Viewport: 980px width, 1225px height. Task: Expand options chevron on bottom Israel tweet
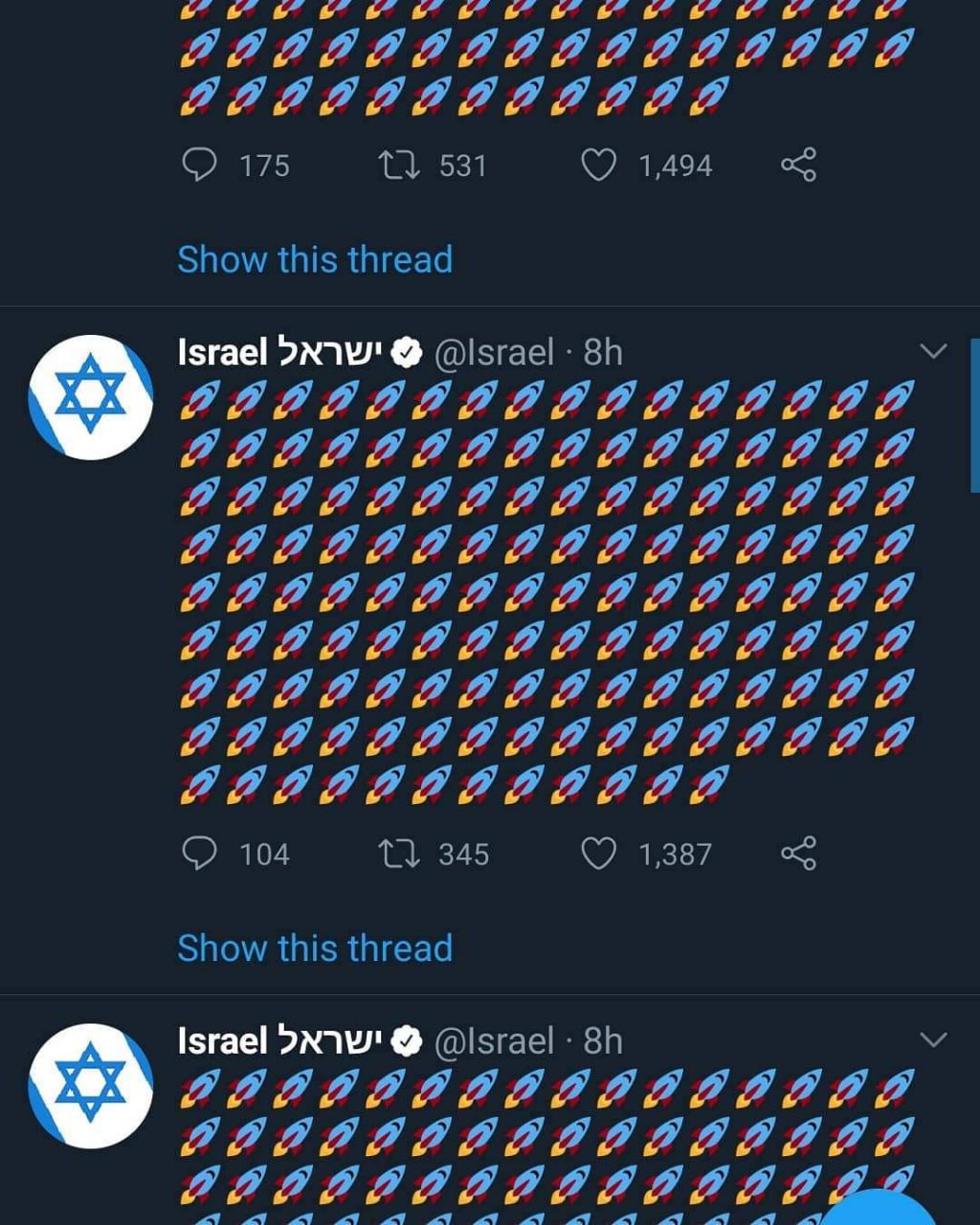[x=933, y=1039]
